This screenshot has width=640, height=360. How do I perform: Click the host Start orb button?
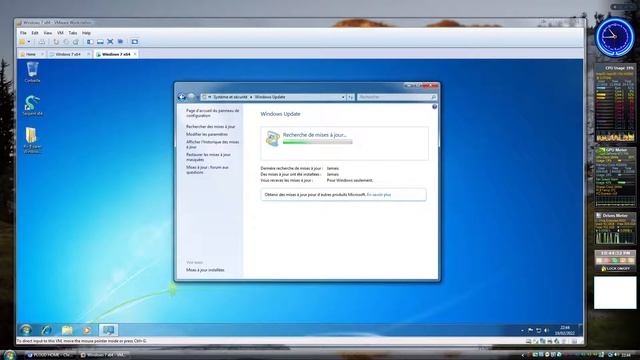pos(9,355)
